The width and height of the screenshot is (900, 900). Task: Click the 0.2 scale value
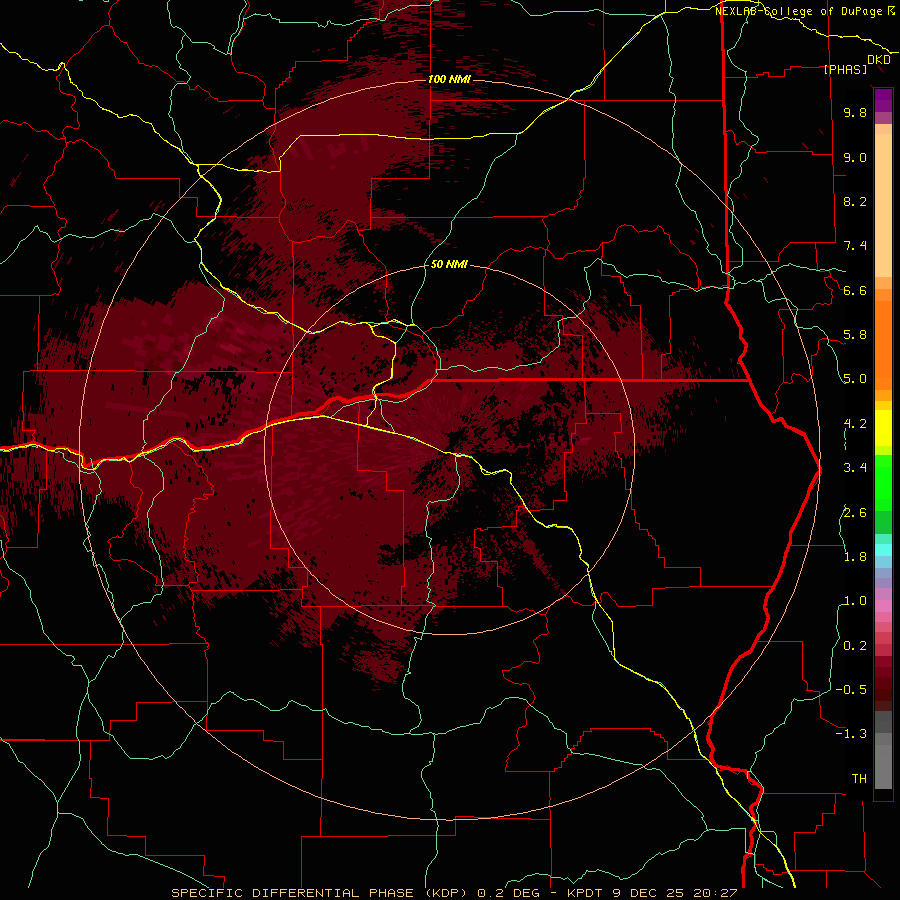(x=855, y=646)
